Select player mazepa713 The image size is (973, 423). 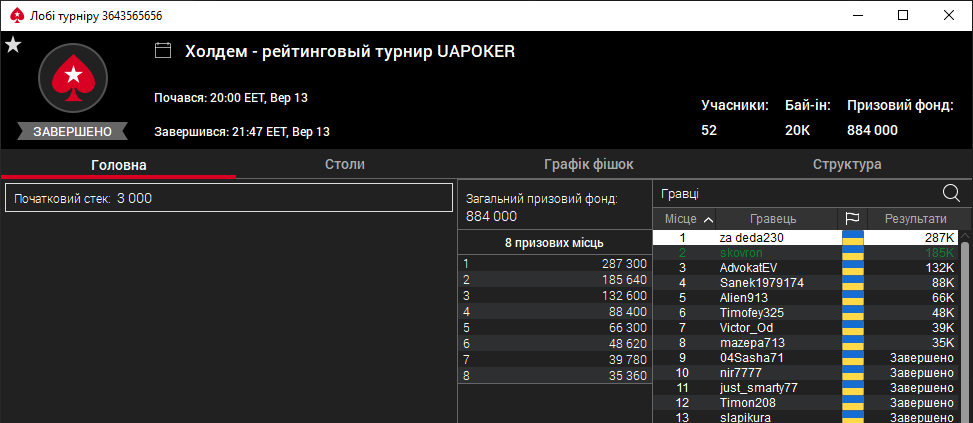point(805,342)
